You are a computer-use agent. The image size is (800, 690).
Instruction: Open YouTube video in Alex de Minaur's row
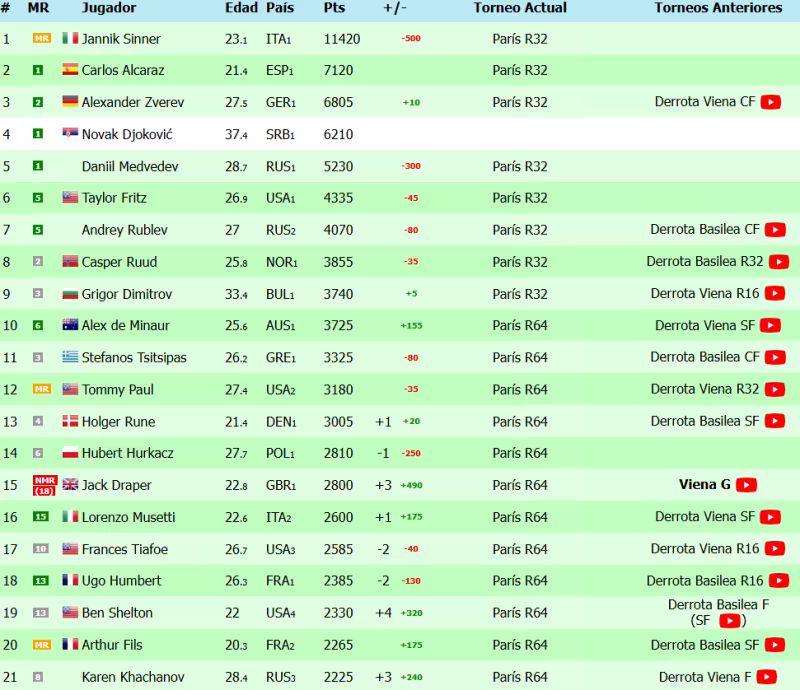click(x=770, y=326)
